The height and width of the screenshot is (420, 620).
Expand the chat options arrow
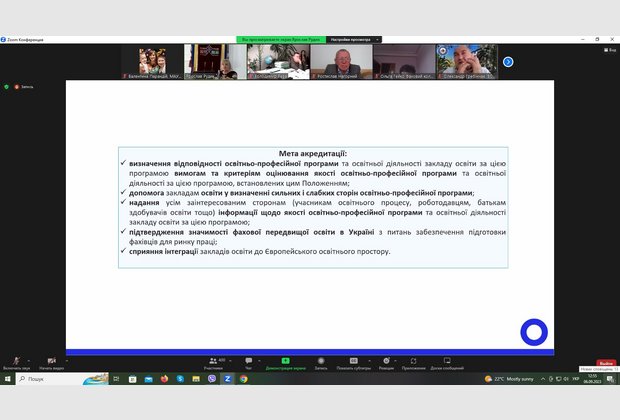(x=259, y=361)
